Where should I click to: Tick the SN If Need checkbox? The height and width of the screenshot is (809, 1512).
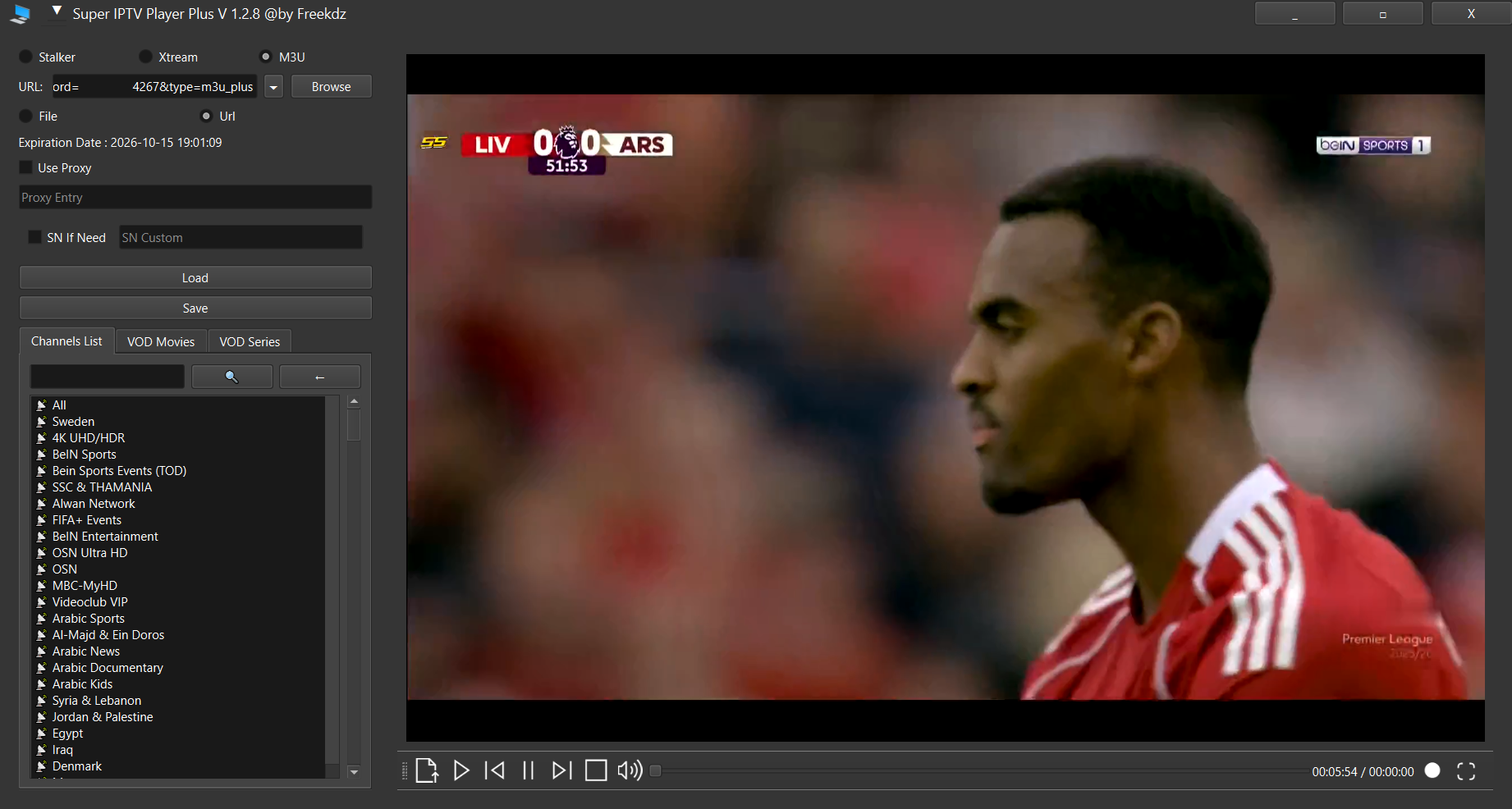34,237
